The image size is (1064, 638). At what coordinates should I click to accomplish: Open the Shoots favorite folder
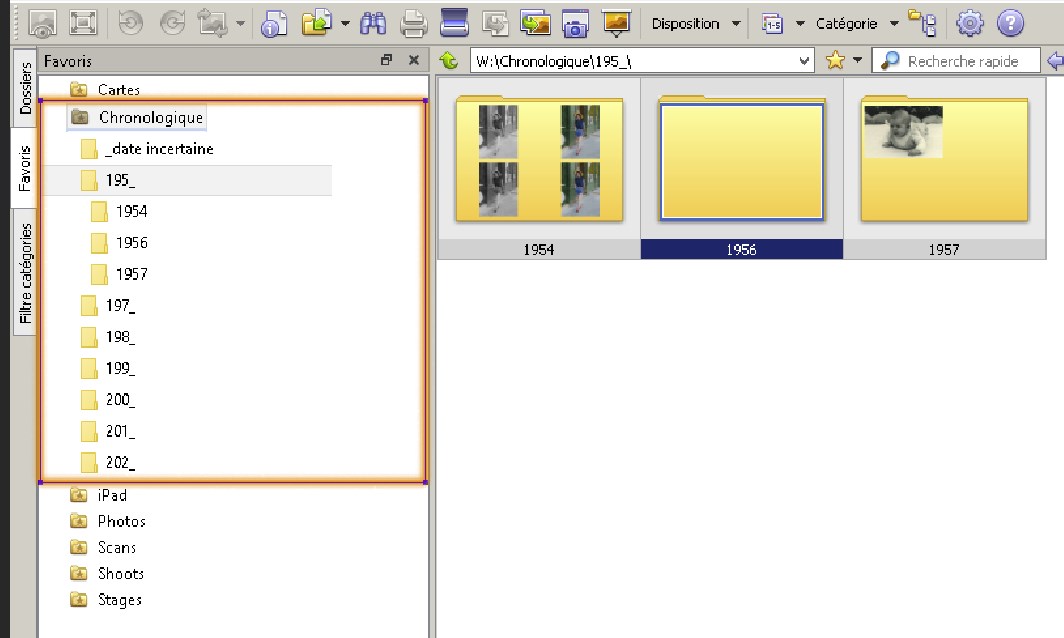point(121,574)
